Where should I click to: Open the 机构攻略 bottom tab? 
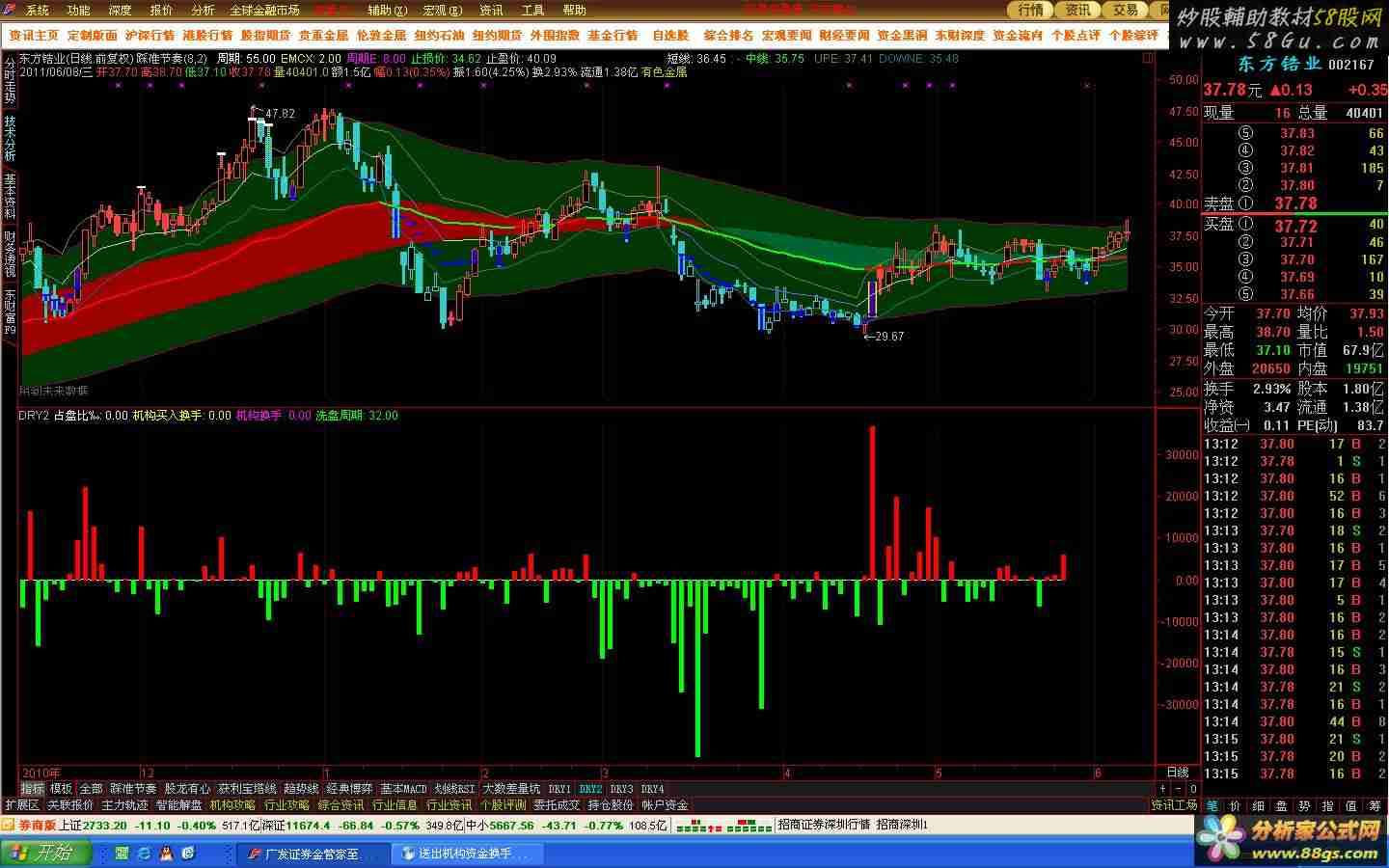(x=232, y=804)
